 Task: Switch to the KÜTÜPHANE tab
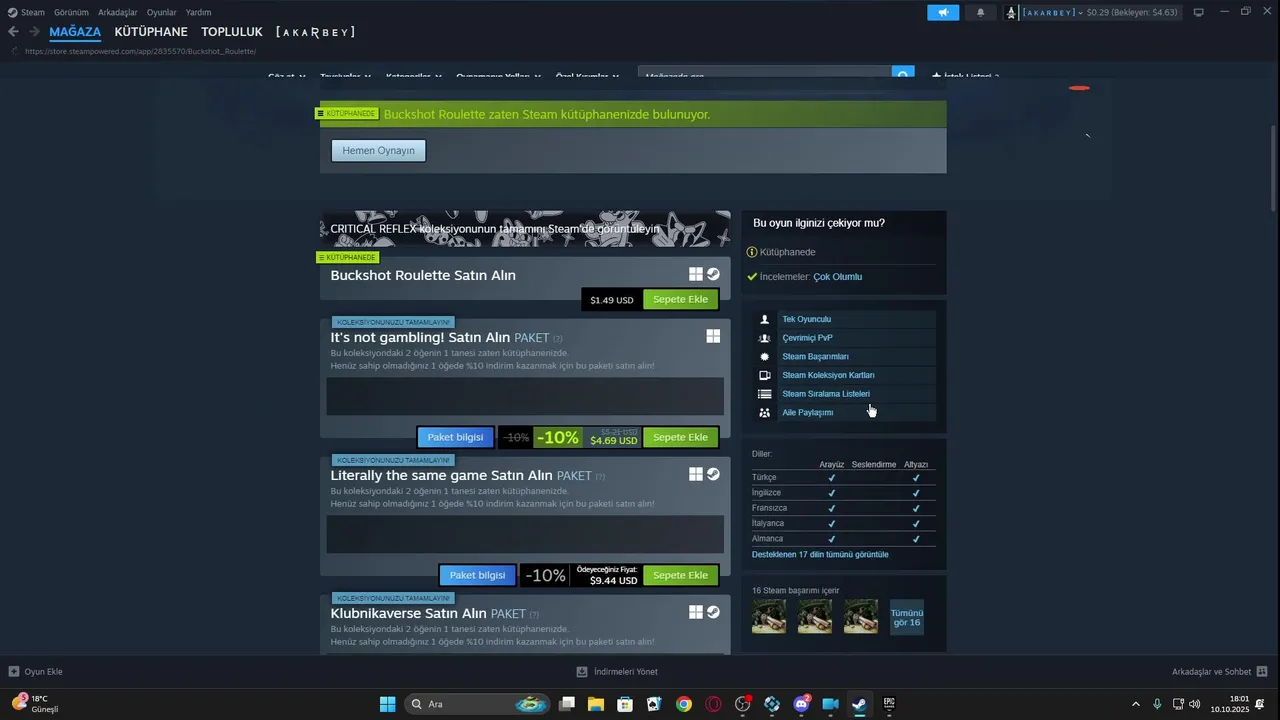(151, 32)
